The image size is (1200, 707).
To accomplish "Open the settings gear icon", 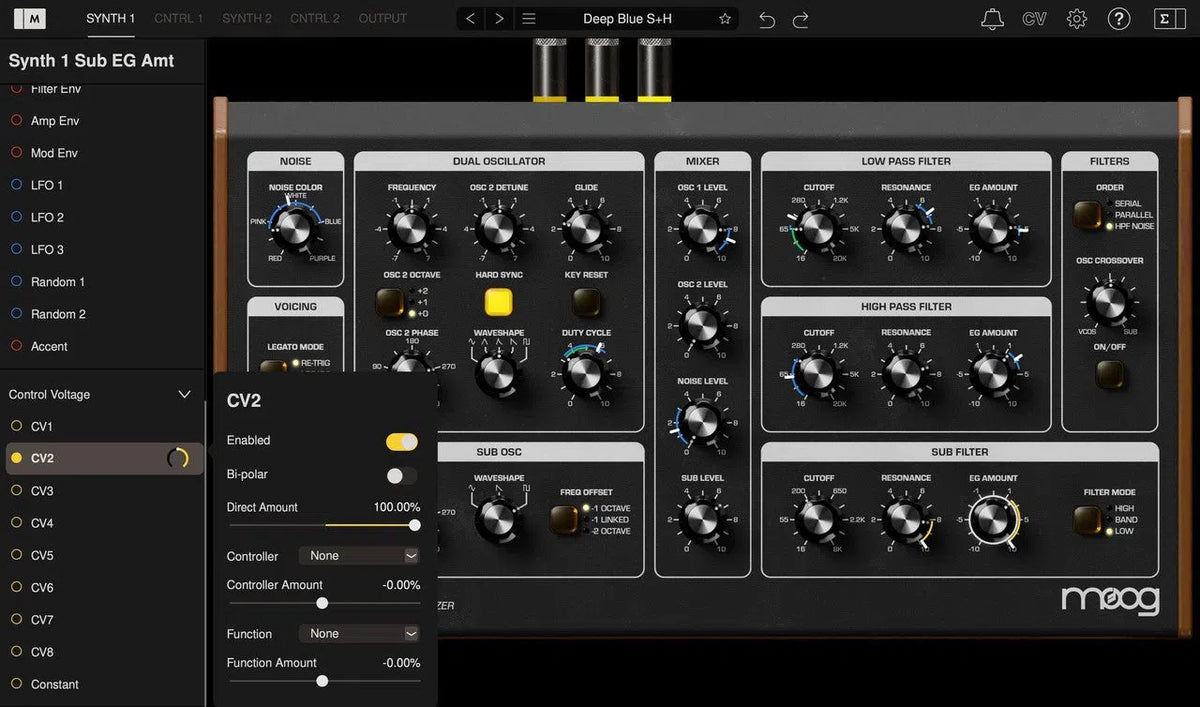I will [1077, 18].
